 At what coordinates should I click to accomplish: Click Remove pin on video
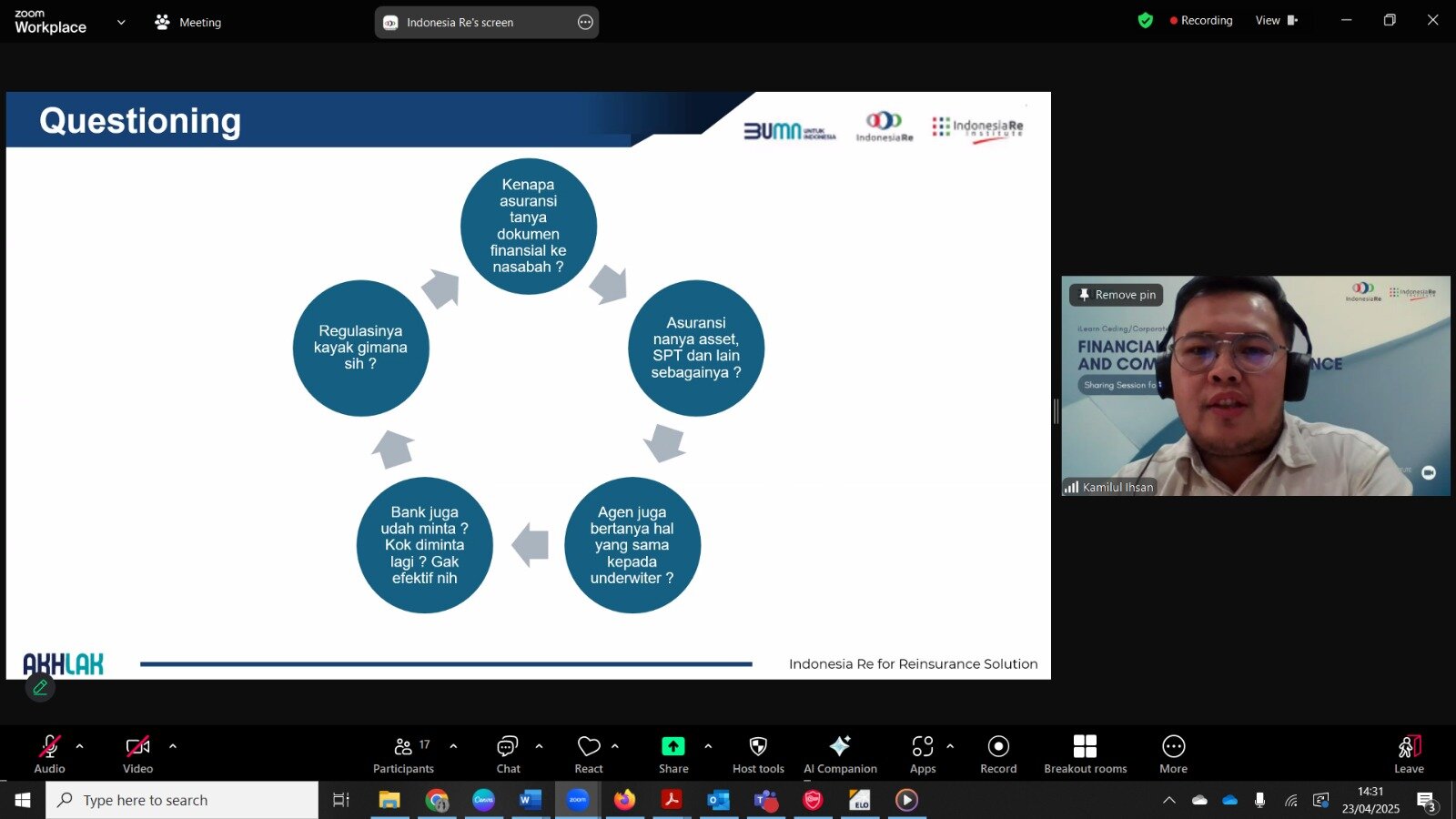[x=1117, y=294]
